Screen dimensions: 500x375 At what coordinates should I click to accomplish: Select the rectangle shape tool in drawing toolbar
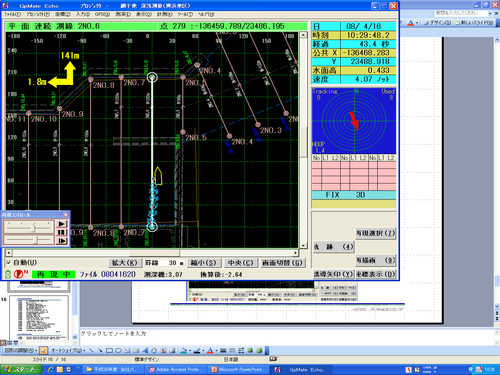coord(109,350)
